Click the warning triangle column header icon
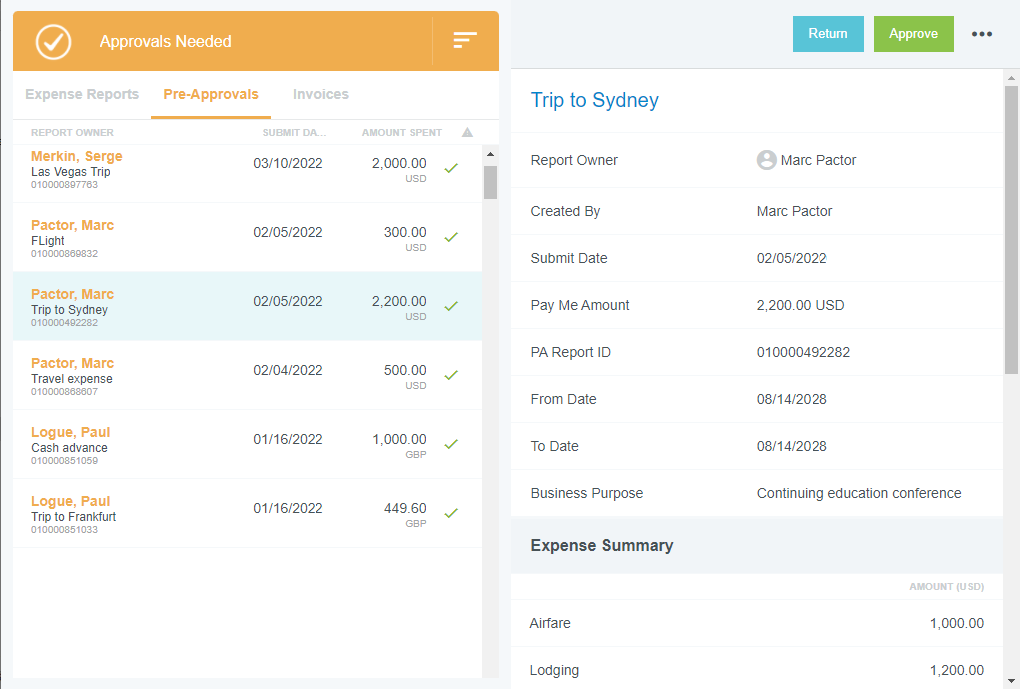Viewport: 1020px width, 689px height. click(467, 132)
